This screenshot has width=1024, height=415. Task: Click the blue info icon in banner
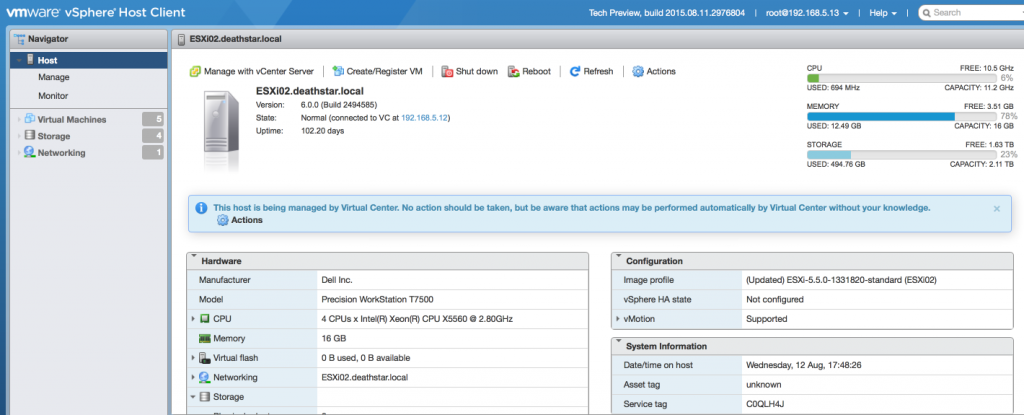[x=201, y=208]
